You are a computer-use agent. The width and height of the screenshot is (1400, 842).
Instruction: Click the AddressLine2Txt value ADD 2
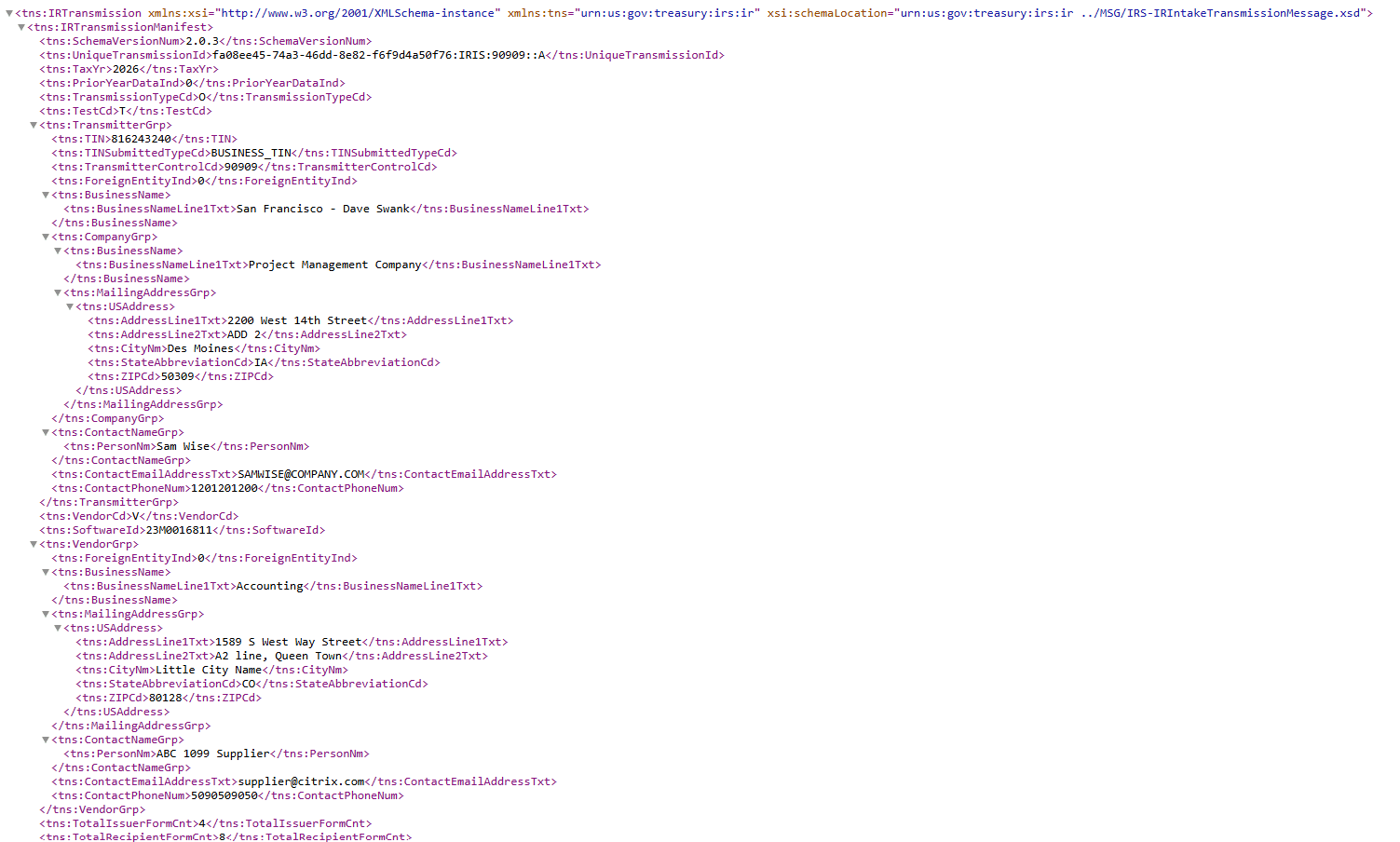(245, 334)
